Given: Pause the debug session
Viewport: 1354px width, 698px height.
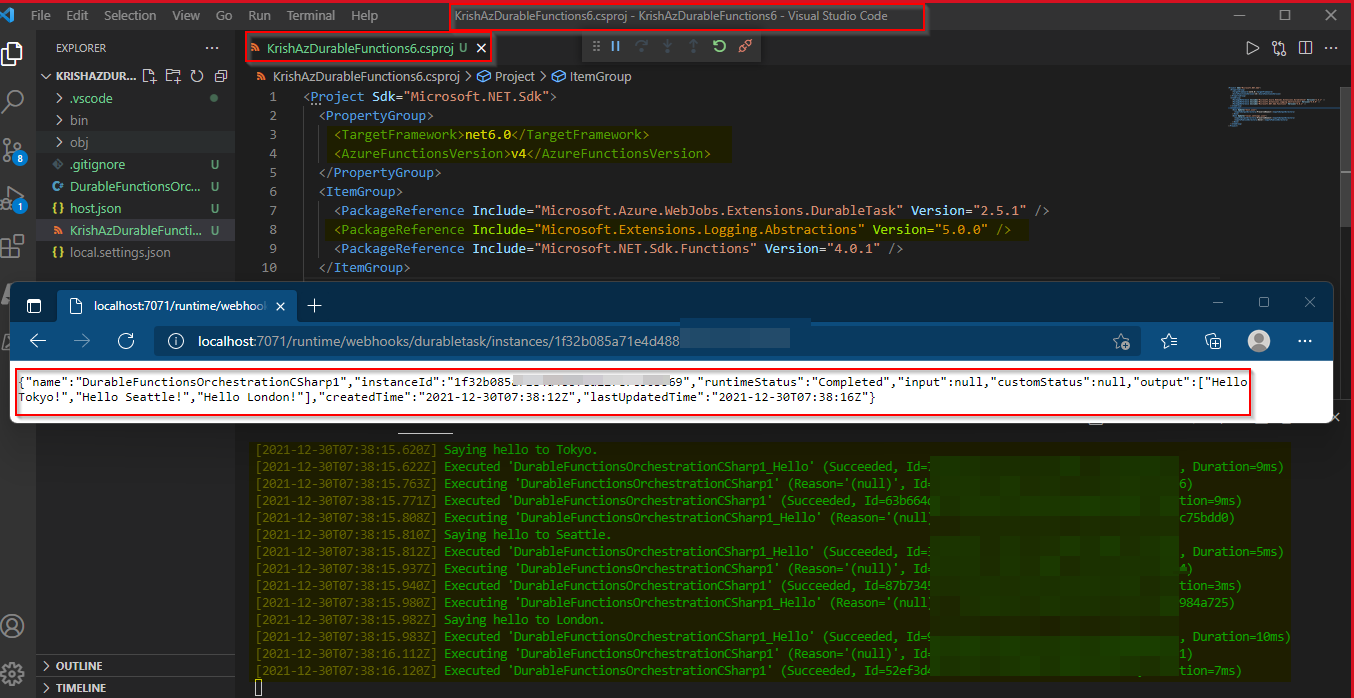Looking at the screenshot, I should (616, 47).
